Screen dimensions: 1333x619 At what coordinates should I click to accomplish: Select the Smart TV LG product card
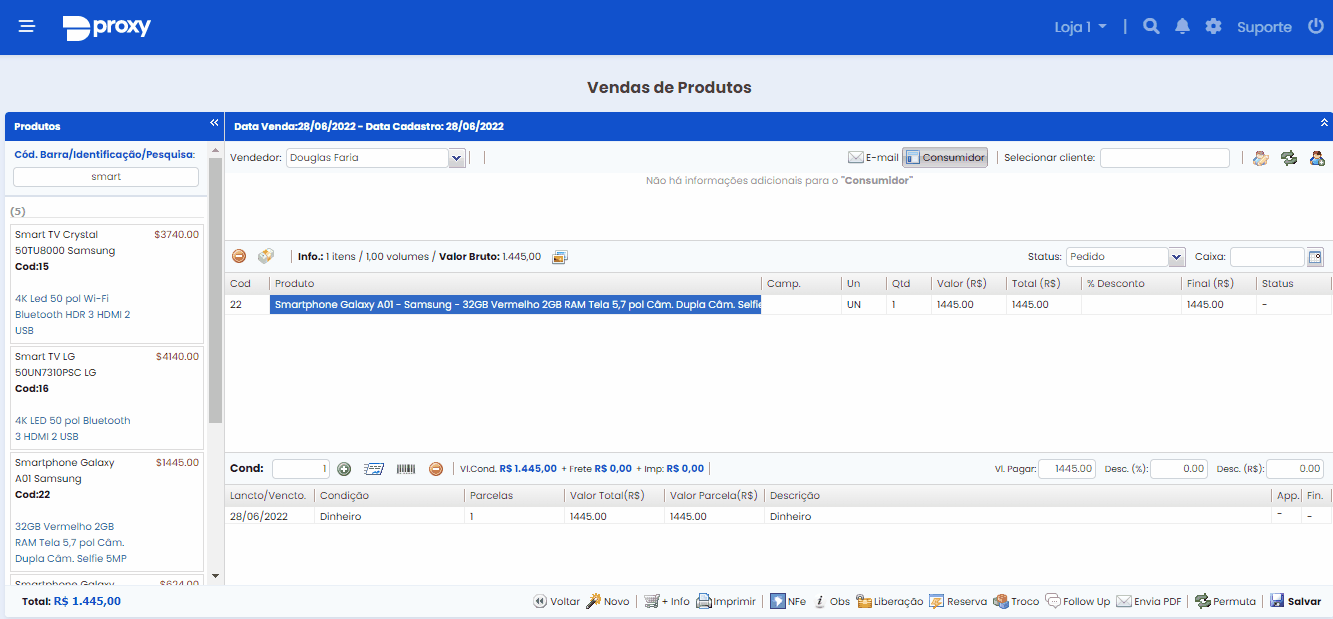107,398
